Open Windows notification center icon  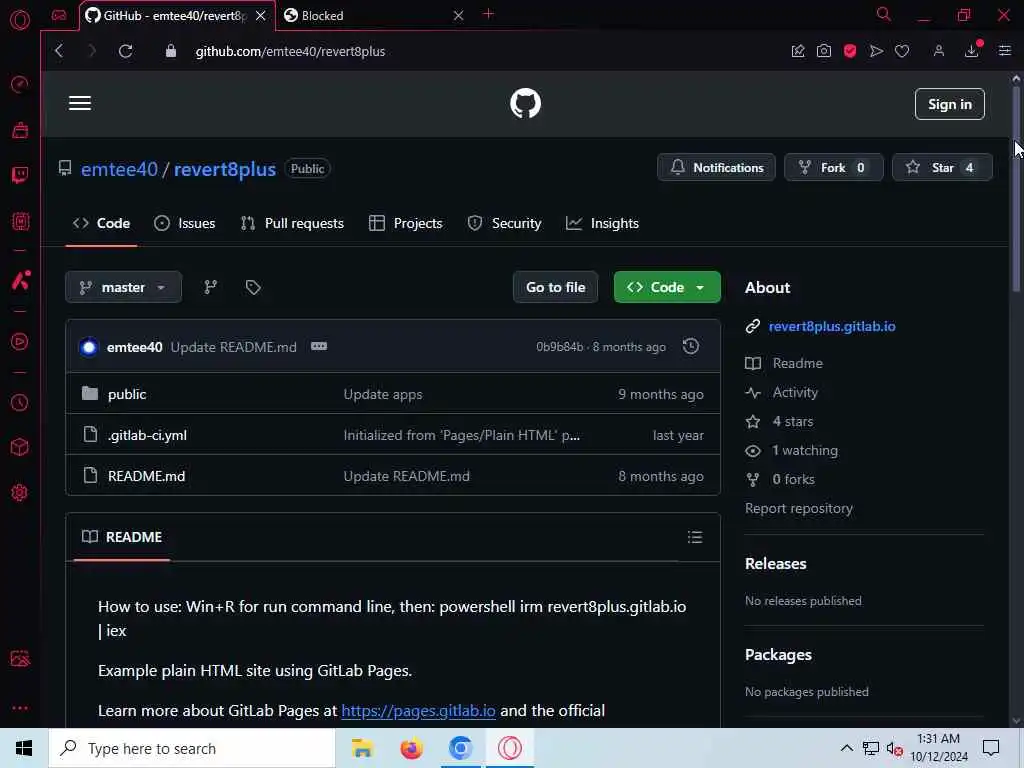[991, 748]
